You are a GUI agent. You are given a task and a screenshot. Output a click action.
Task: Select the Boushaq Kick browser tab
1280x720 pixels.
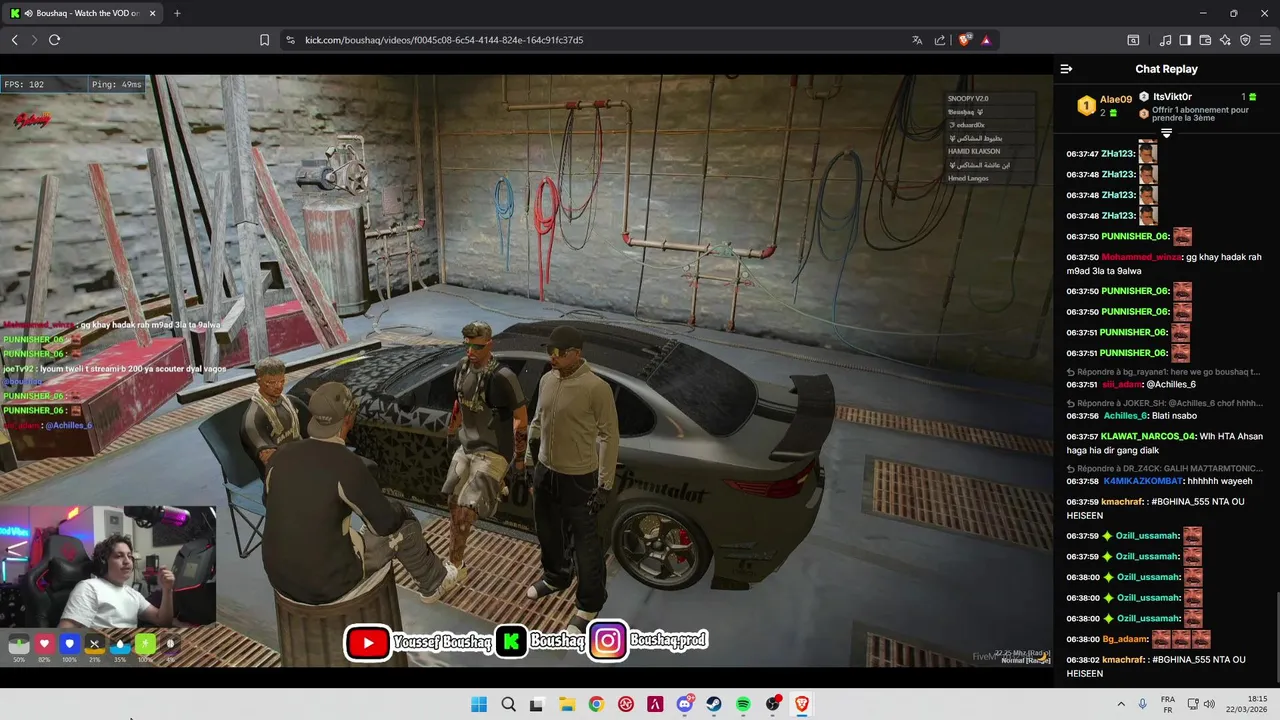click(x=80, y=13)
